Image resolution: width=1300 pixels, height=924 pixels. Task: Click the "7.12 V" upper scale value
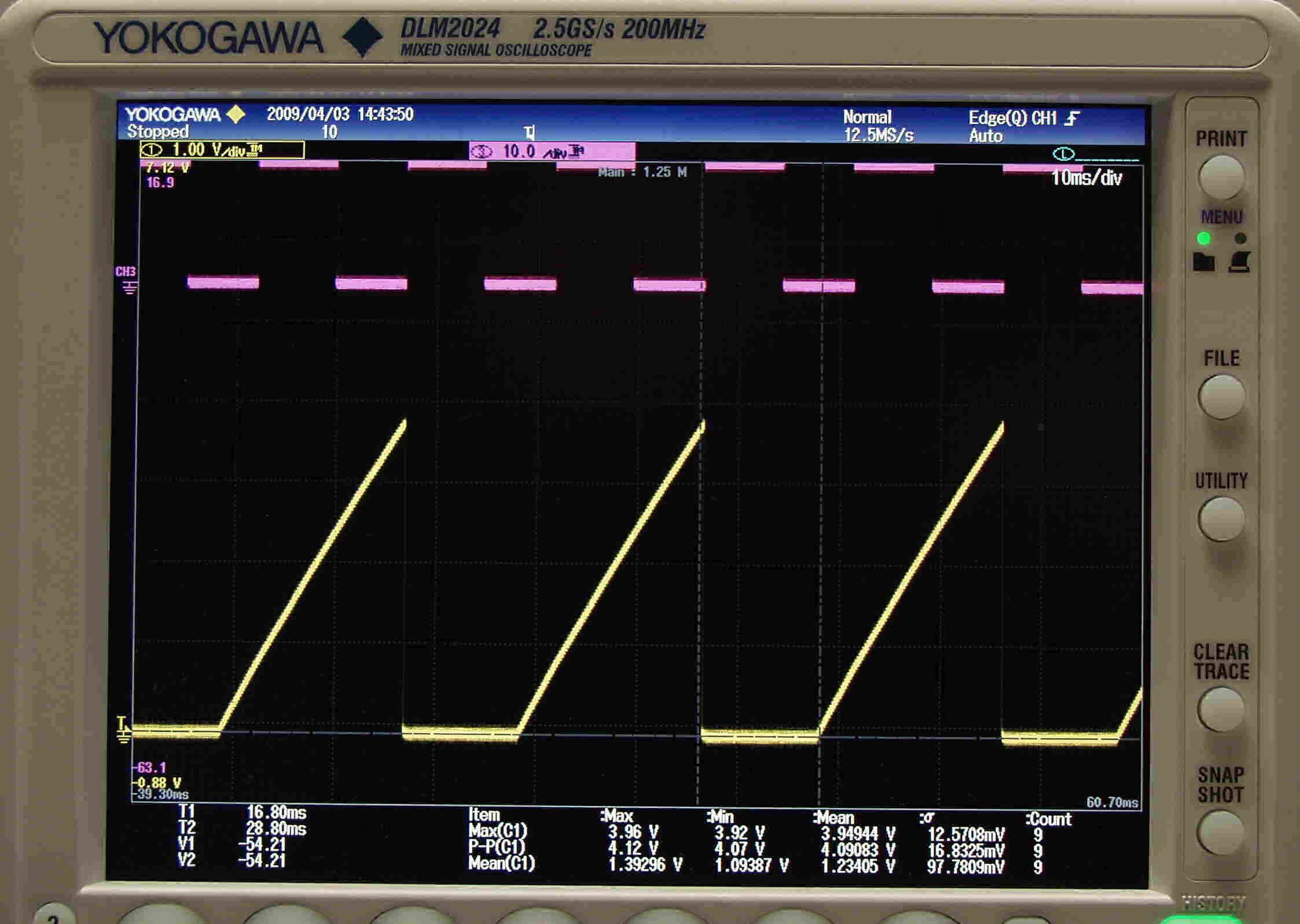(x=168, y=168)
